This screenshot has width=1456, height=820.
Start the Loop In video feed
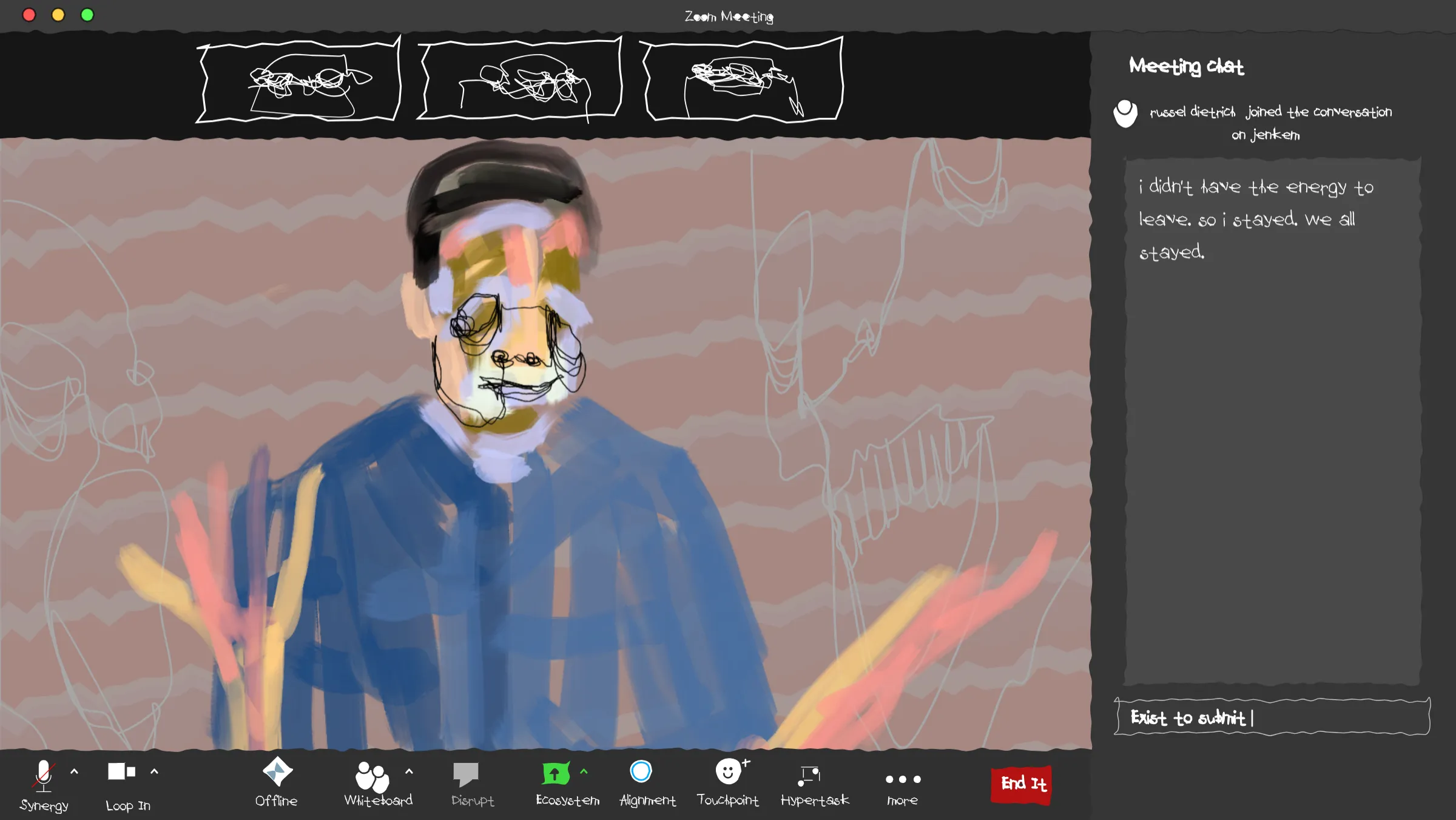click(120, 772)
